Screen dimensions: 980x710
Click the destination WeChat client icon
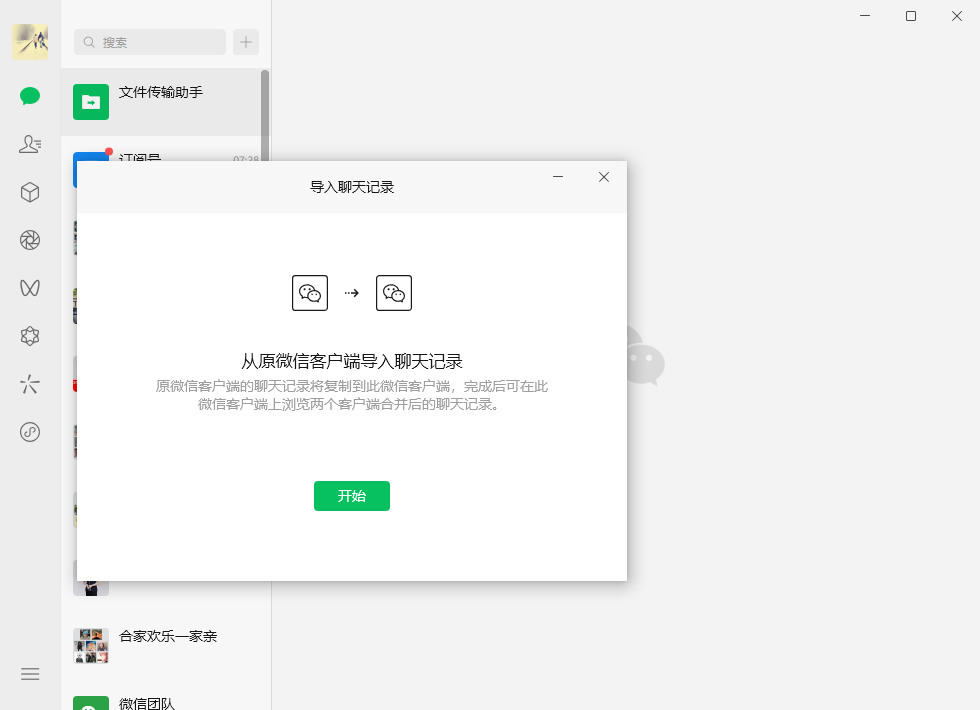click(394, 293)
